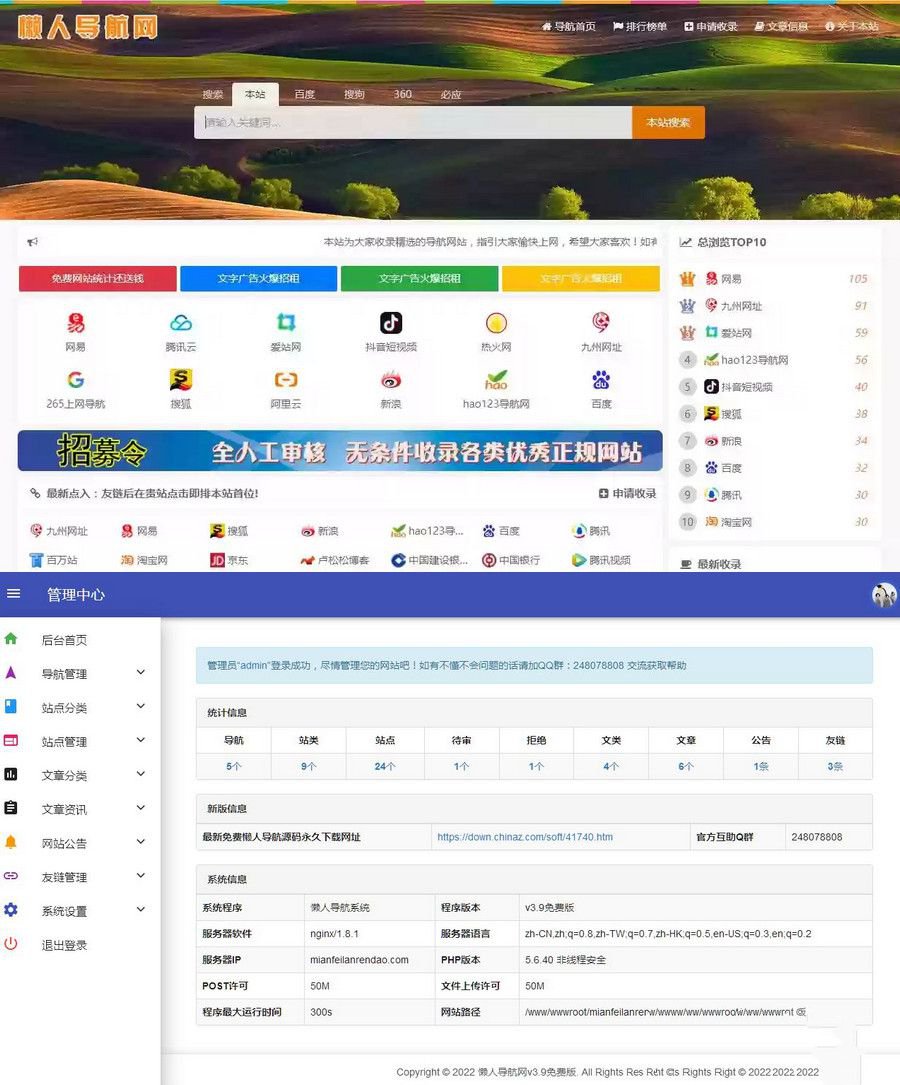This screenshot has height=1085, width=900.
Task: Click the 抖音短视频 icon
Action: coord(390,330)
